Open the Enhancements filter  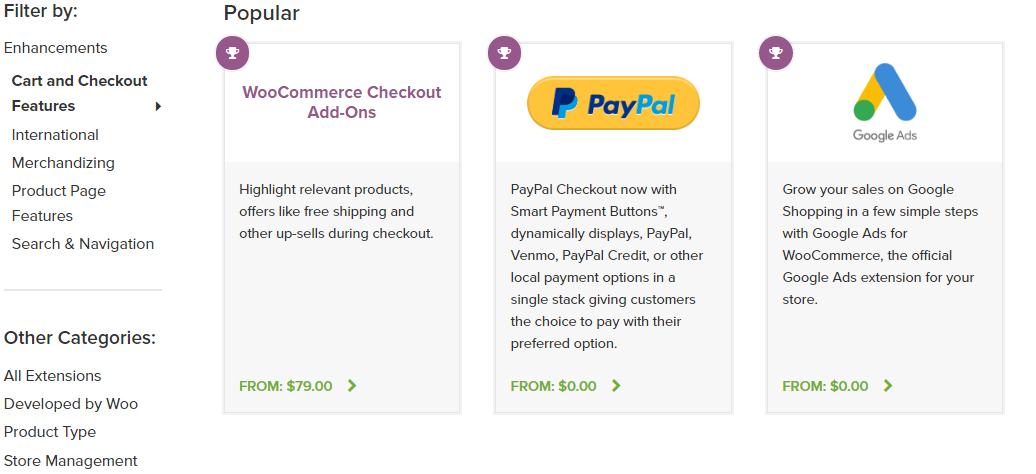[56, 48]
